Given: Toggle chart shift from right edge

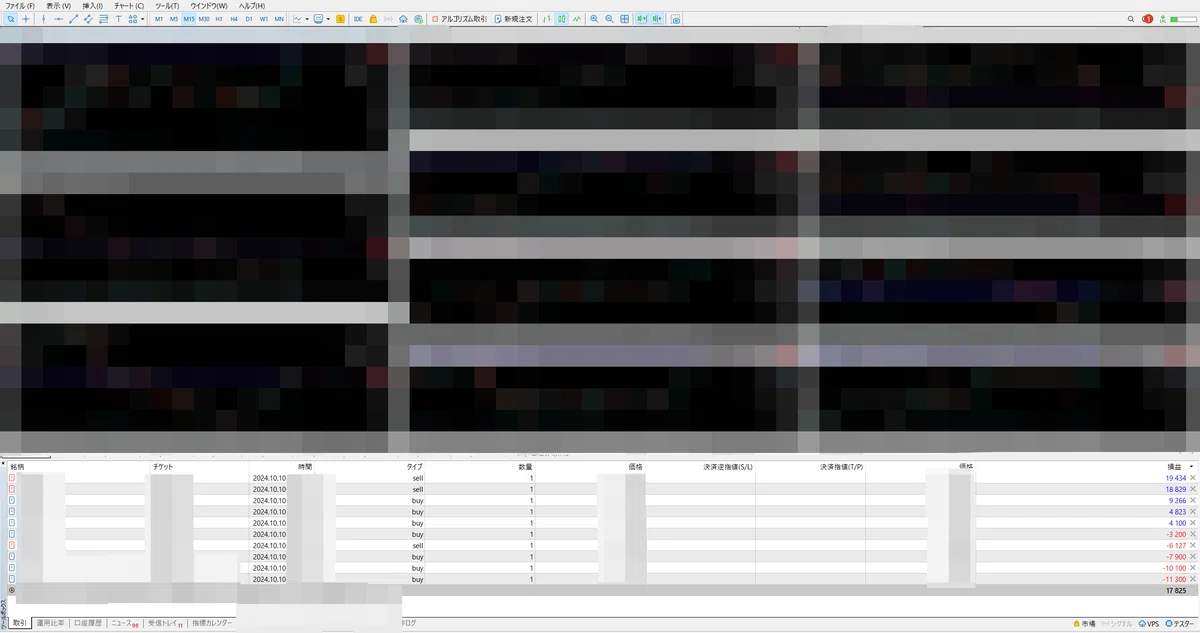Looking at the screenshot, I should pyautogui.click(x=657, y=19).
